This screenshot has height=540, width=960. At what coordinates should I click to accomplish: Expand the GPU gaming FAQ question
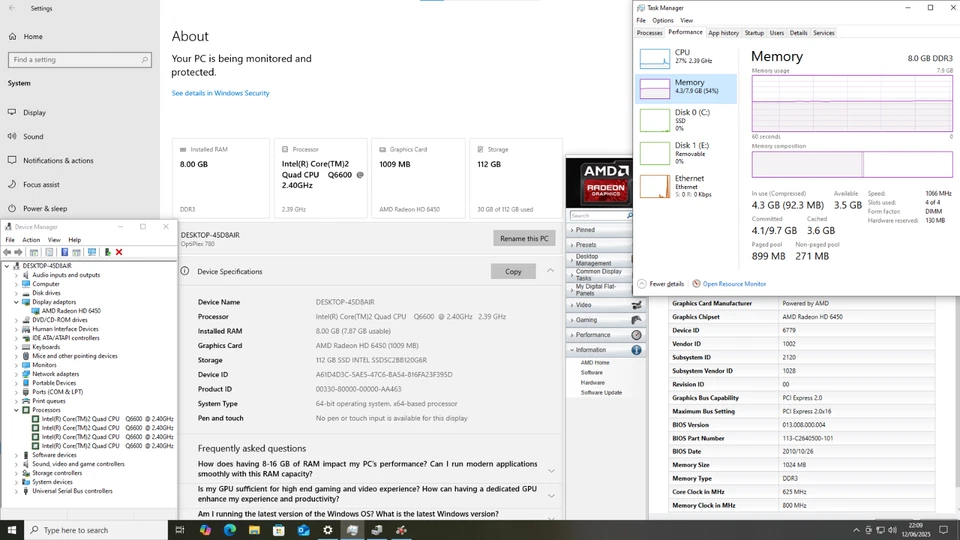[551, 495]
